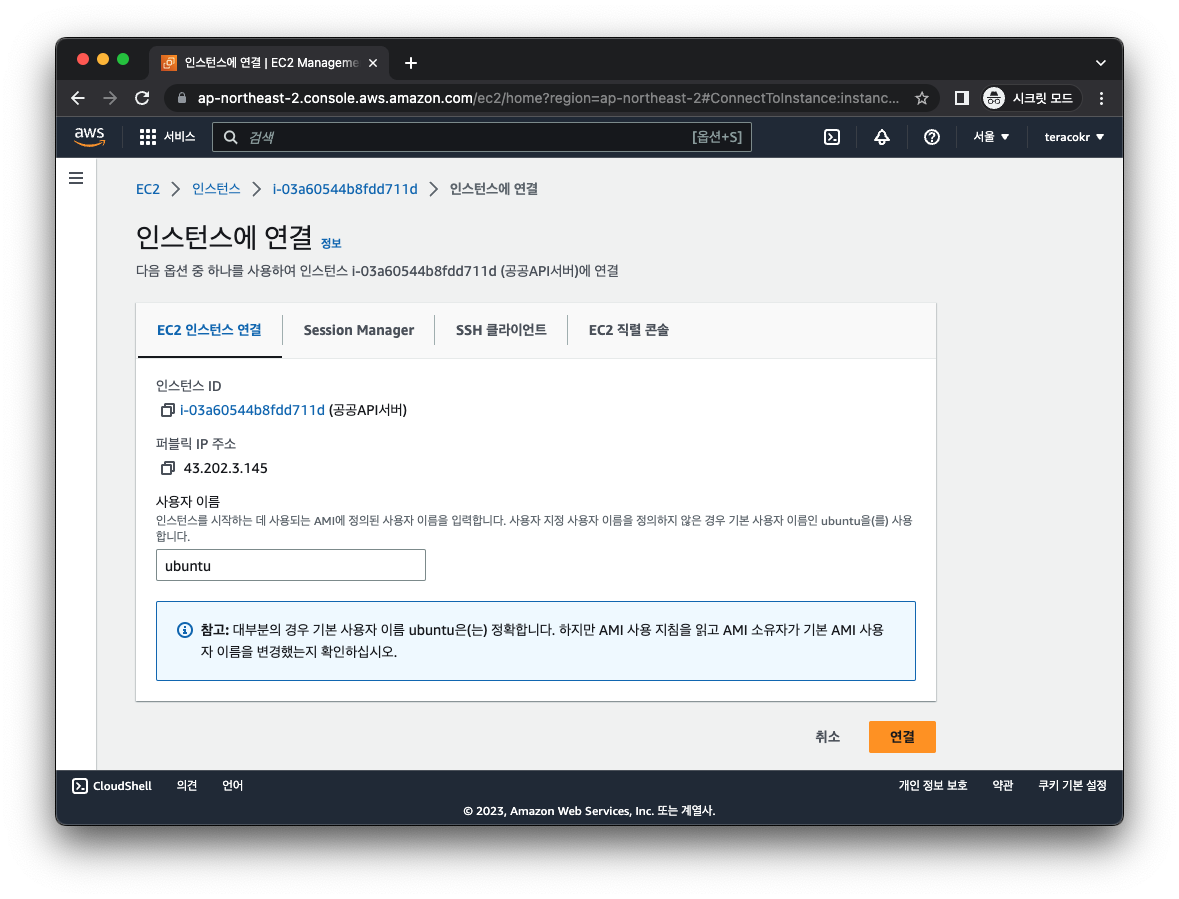The image size is (1179, 899).
Task: Open a new browser tab
Action: click(x=411, y=63)
